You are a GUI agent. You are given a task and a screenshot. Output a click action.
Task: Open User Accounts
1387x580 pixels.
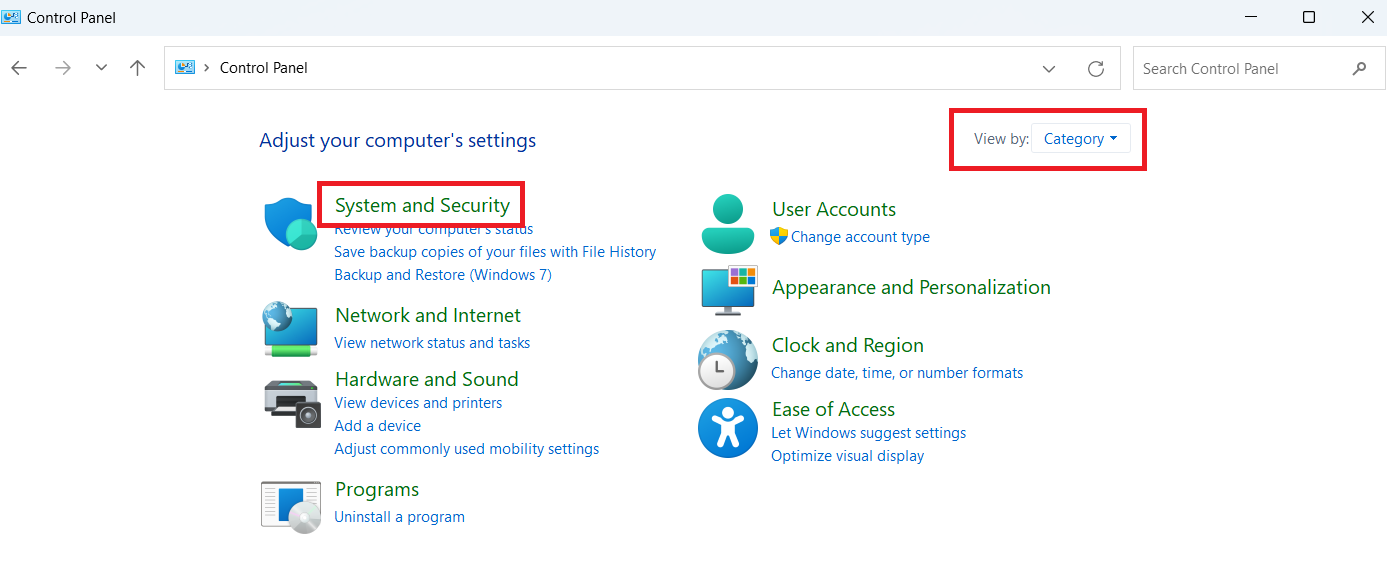pos(834,209)
